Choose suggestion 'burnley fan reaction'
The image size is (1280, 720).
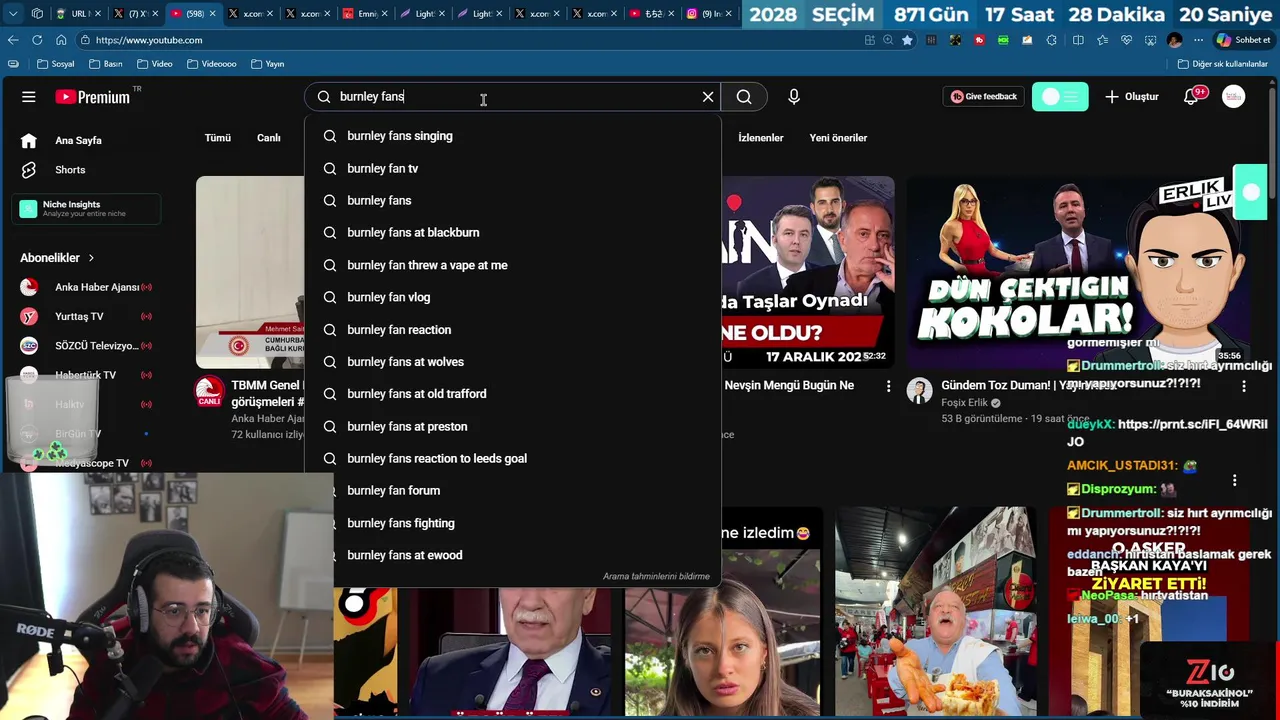tap(513, 330)
